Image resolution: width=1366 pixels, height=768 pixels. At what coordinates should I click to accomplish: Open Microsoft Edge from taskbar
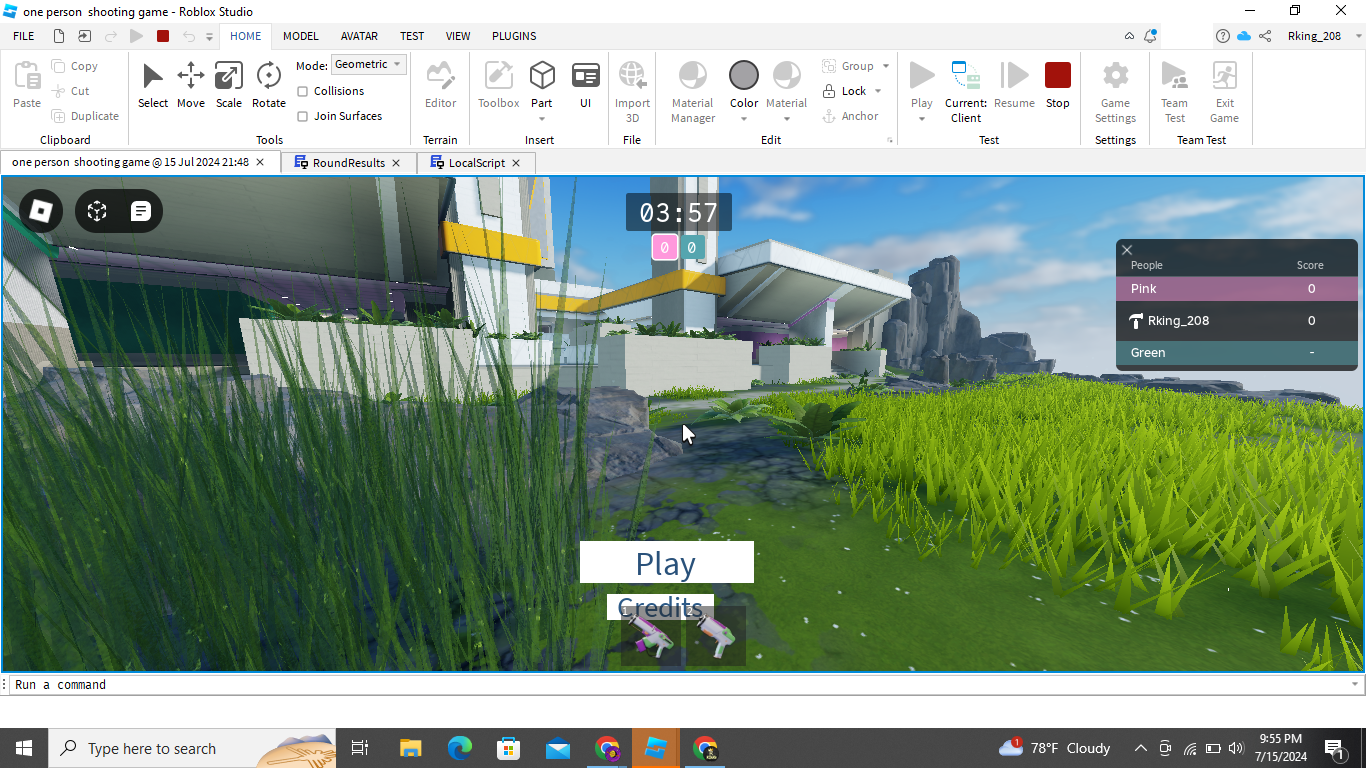tap(459, 748)
